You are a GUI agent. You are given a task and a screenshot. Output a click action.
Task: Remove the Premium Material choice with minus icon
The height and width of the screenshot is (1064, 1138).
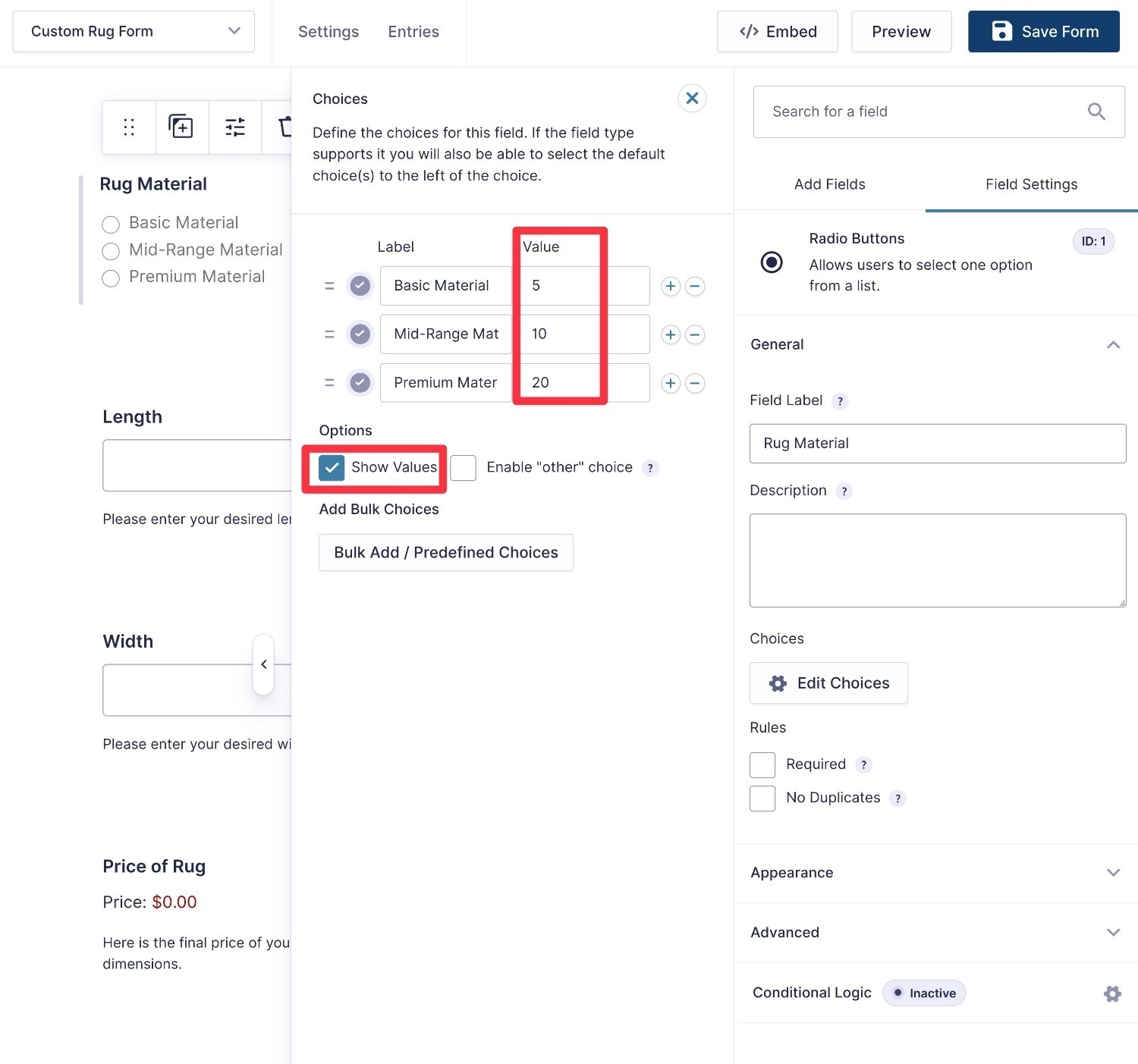(695, 383)
